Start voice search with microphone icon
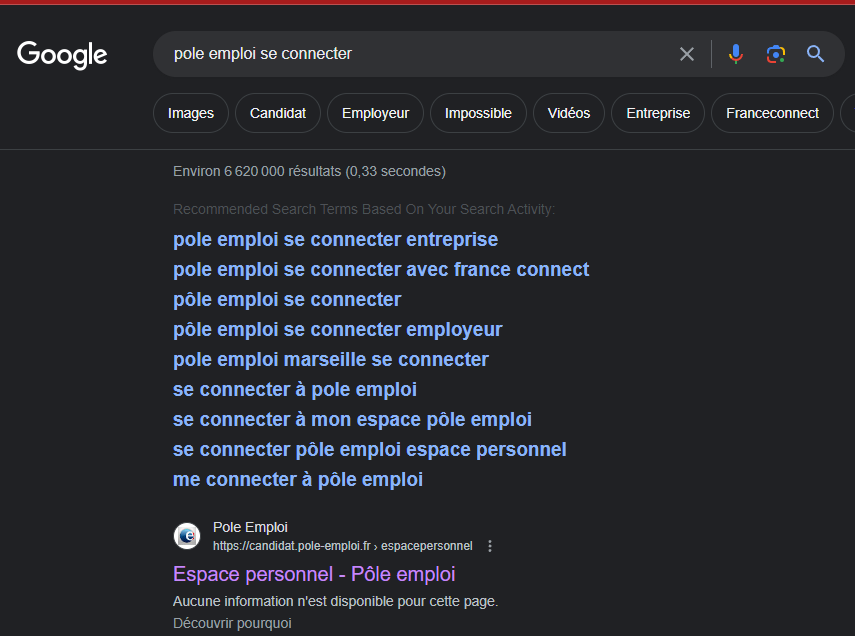The image size is (855, 636). (x=736, y=54)
